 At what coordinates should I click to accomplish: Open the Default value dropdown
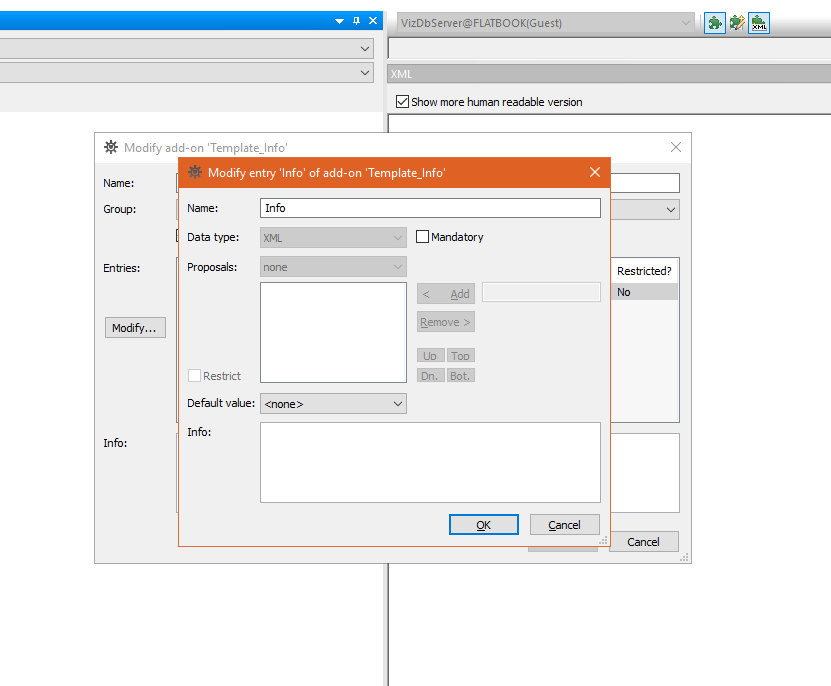pos(333,404)
